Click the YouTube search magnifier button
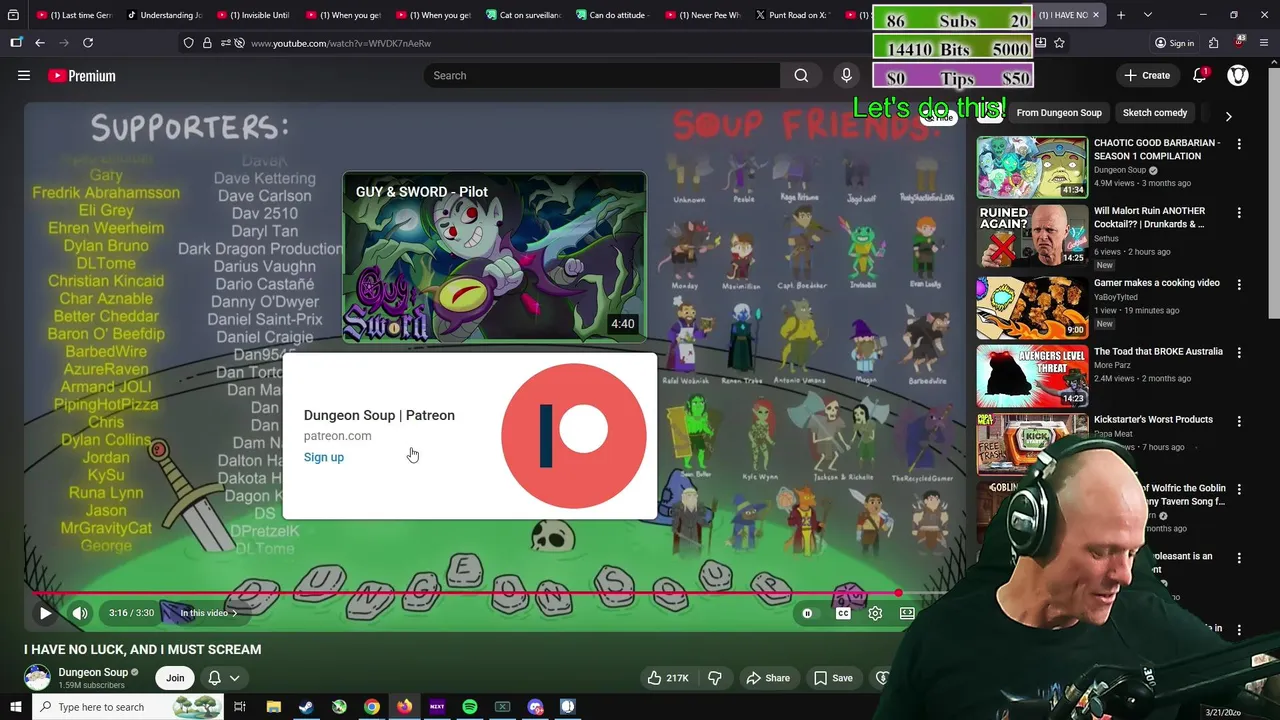This screenshot has height=720, width=1280. click(801, 75)
